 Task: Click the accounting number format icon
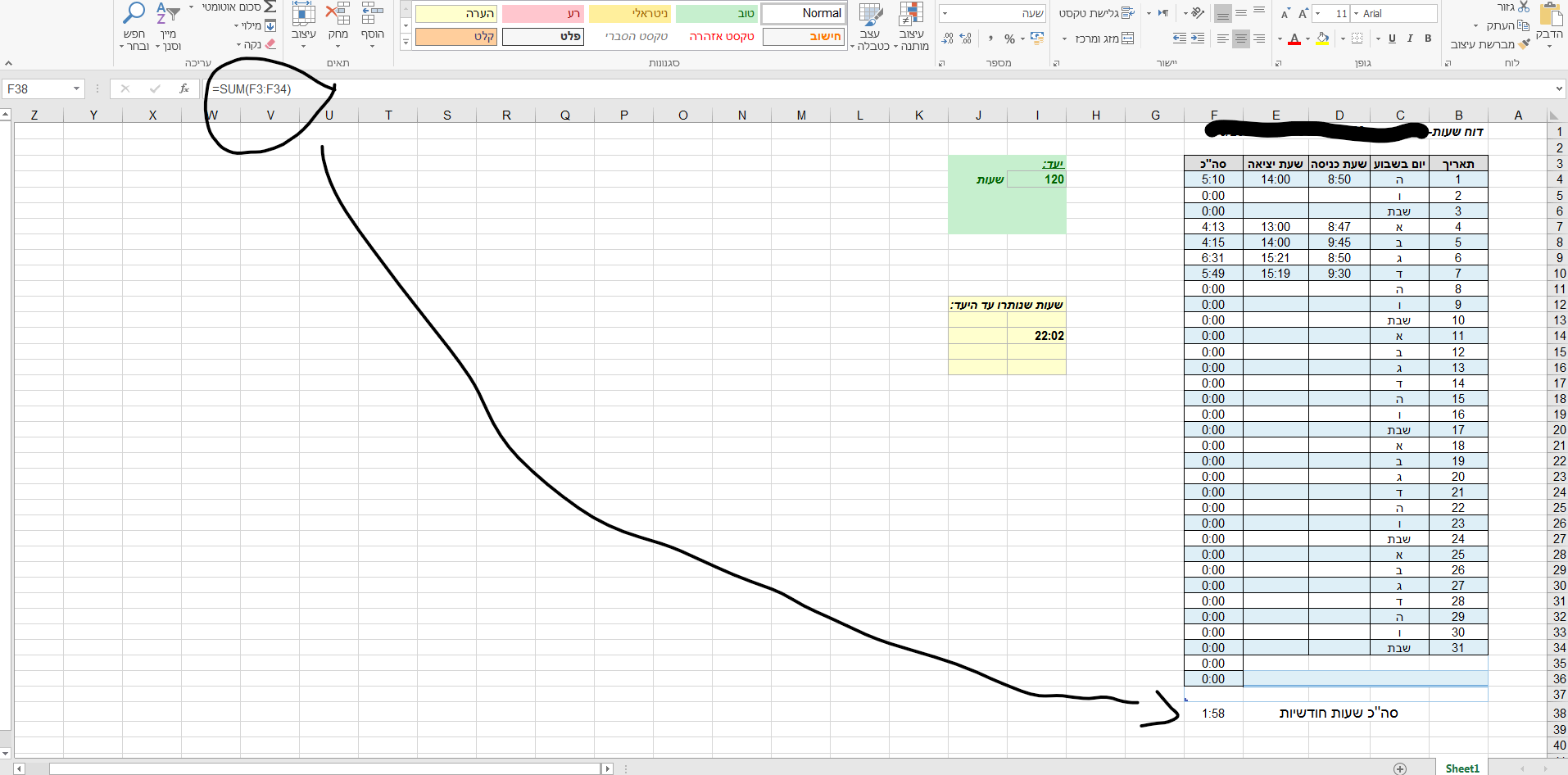coord(1037,39)
